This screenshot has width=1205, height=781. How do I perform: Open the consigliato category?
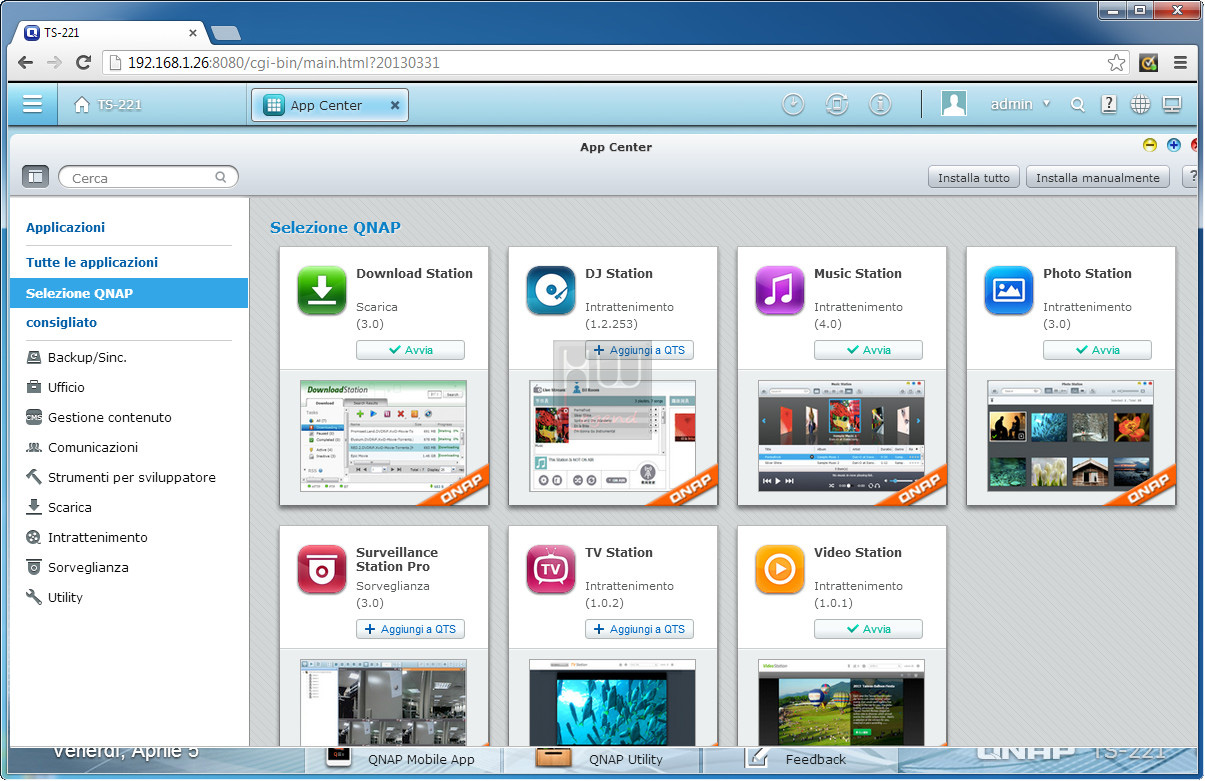pos(61,323)
